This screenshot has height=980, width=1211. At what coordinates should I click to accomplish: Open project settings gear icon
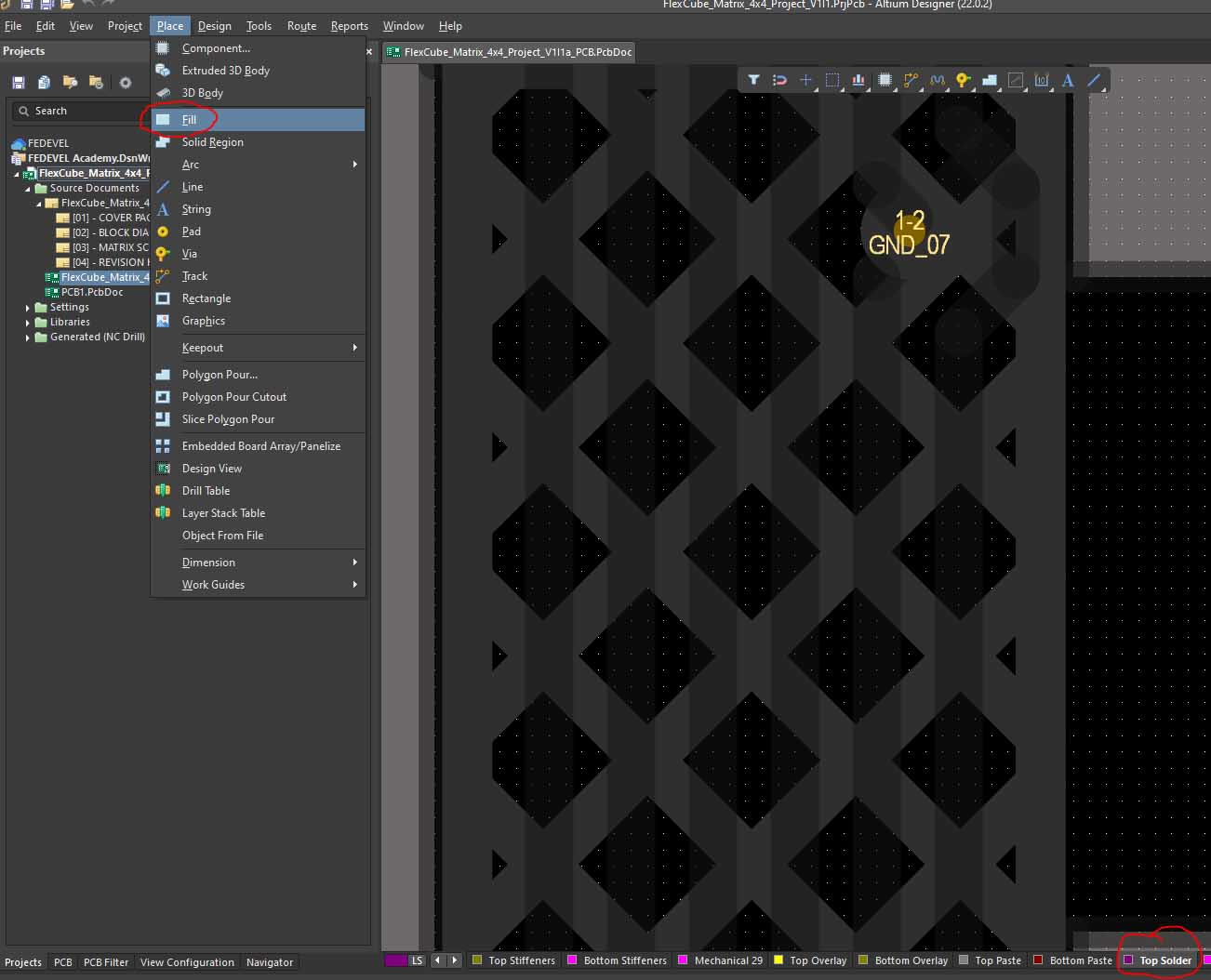pos(126,82)
